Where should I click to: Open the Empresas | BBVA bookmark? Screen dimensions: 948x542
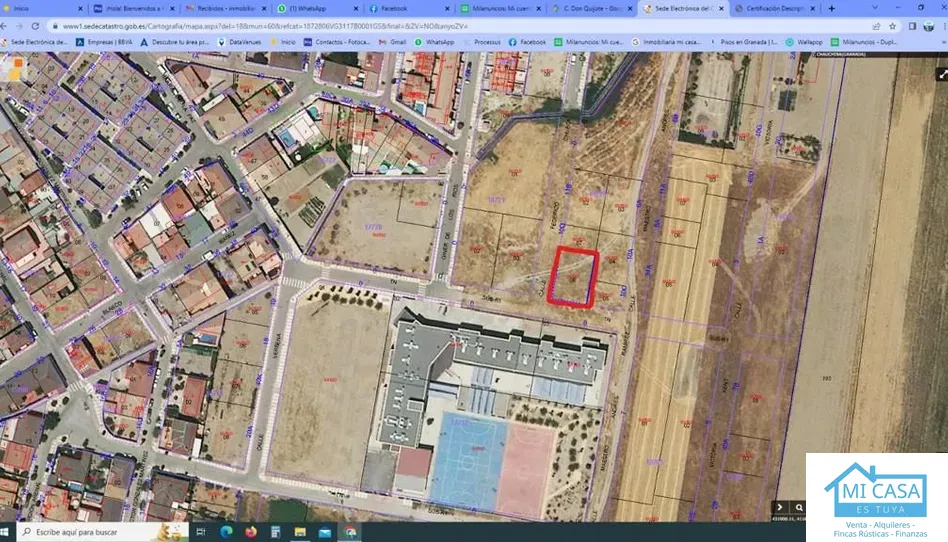[x=104, y=42]
